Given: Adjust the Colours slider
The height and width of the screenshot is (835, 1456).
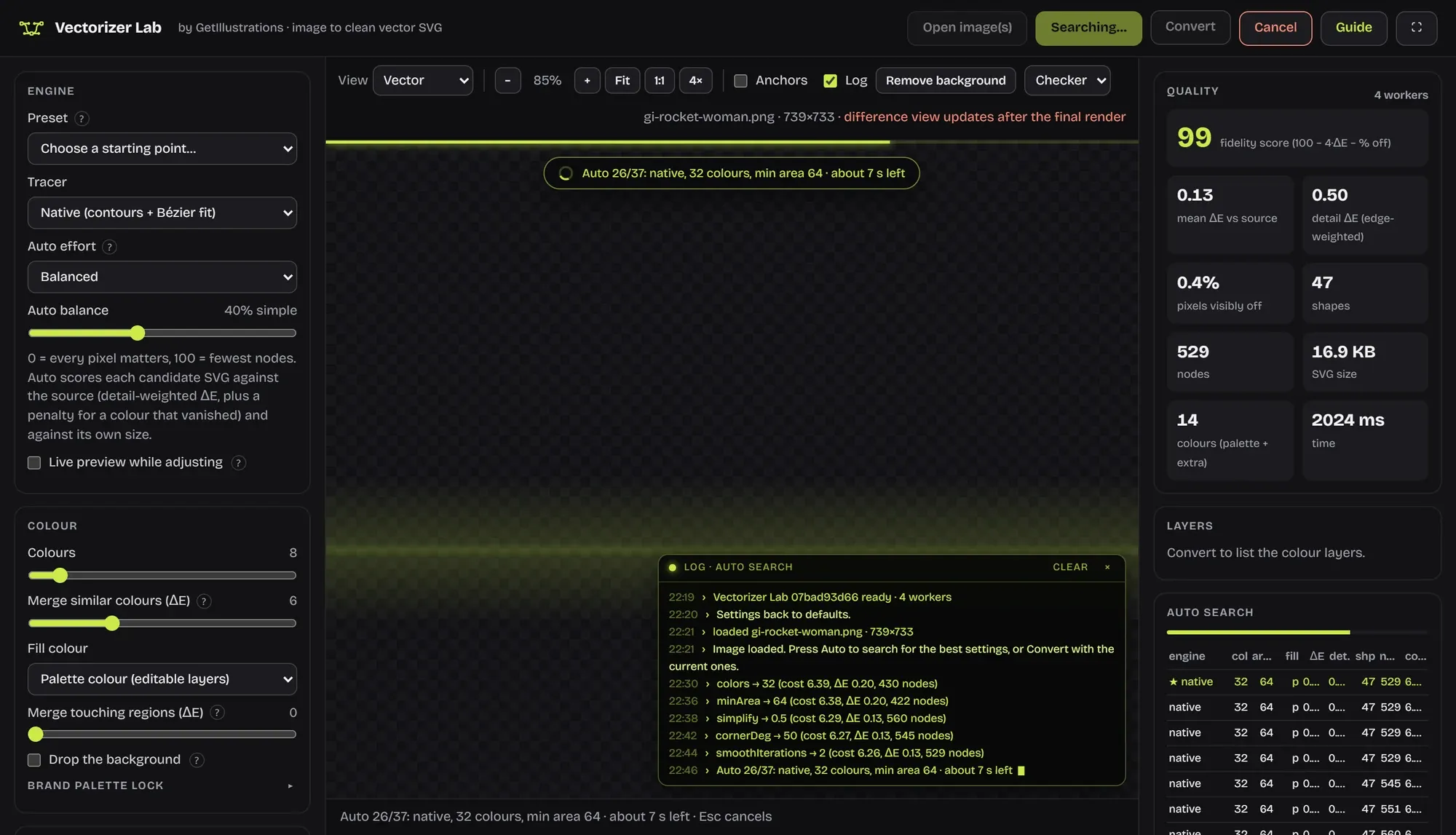Looking at the screenshot, I should click(162, 576).
